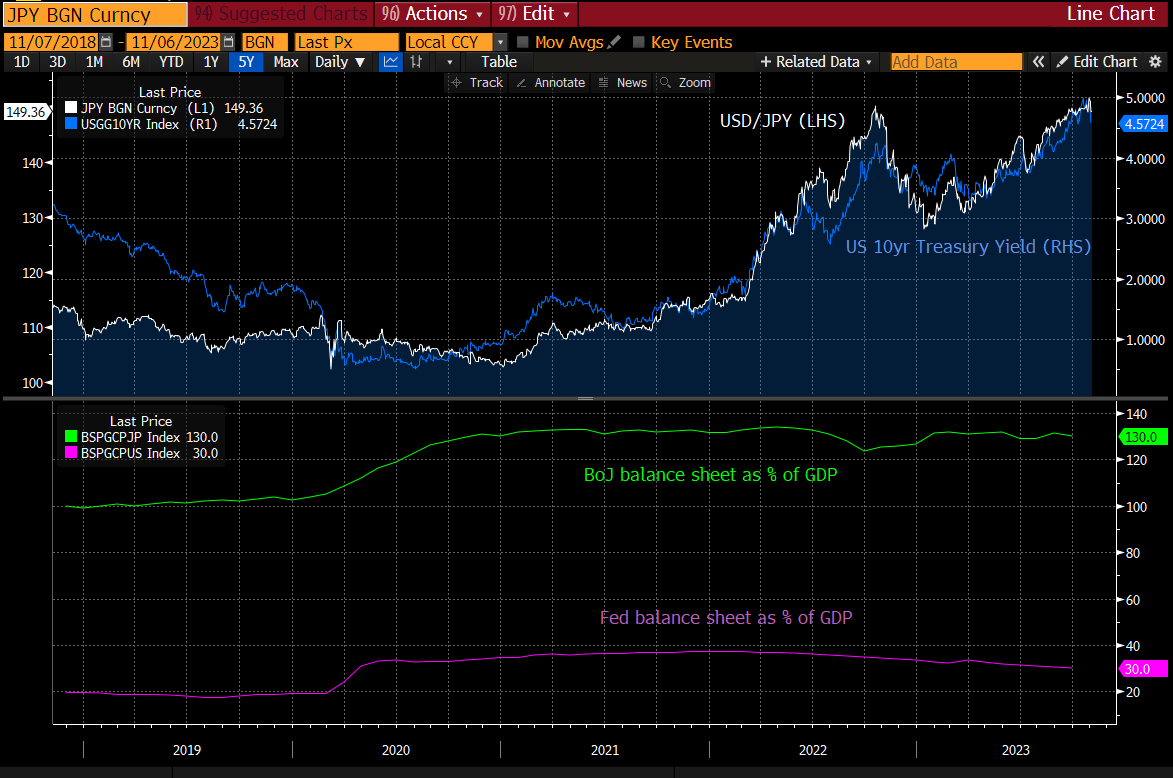The height and width of the screenshot is (778, 1173).
Task: Click the USD/JPY (LHS) annotation
Action: pos(782,120)
